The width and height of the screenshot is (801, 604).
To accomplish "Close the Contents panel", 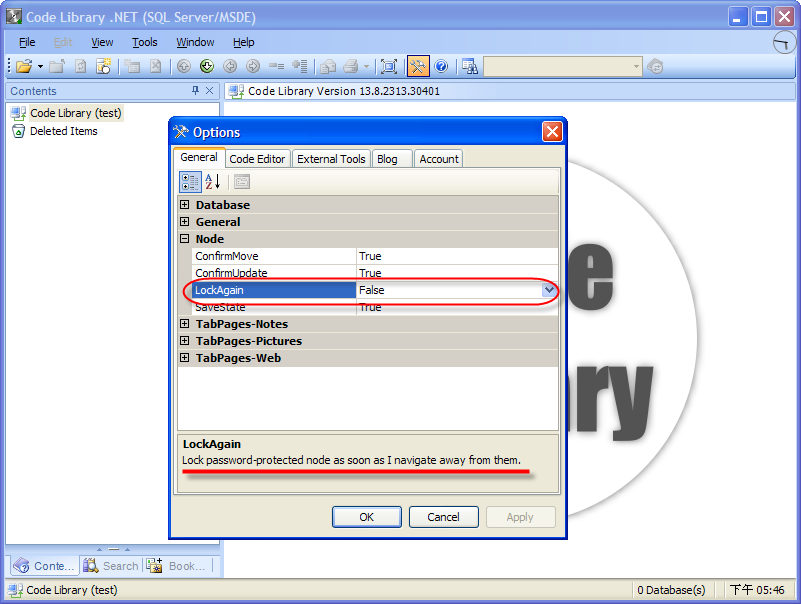I will [x=209, y=91].
